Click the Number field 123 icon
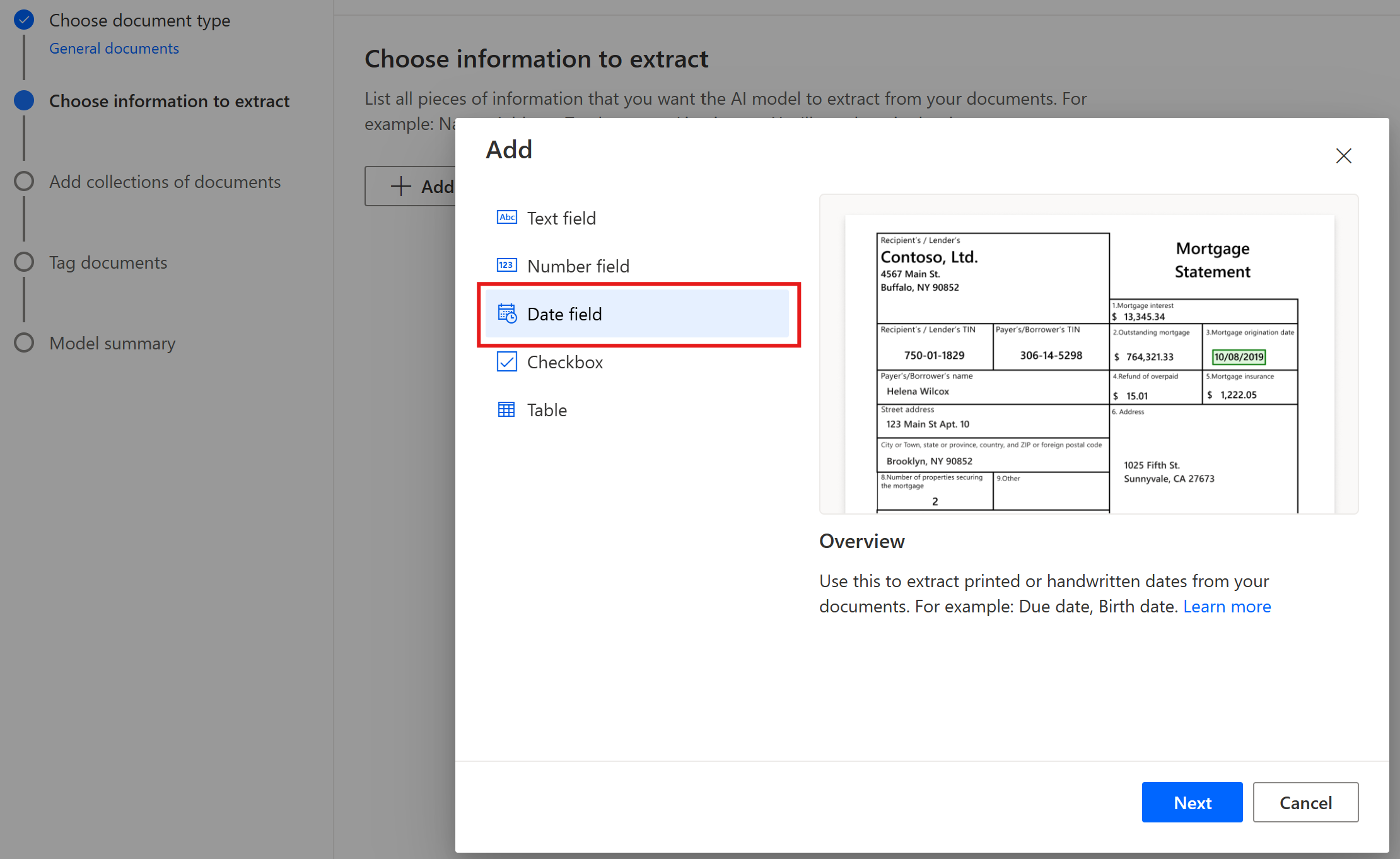The width and height of the screenshot is (1400, 859). tap(506, 266)
